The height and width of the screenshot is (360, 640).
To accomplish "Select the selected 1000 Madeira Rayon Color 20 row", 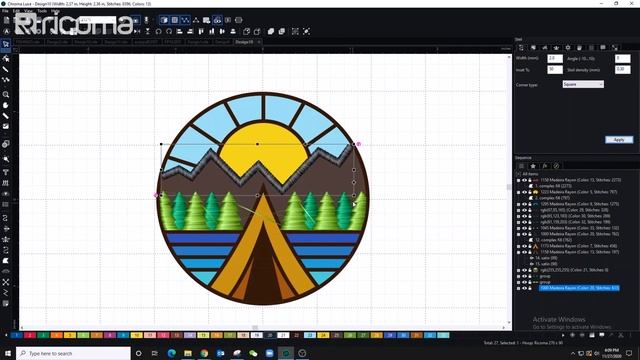I will [x=579, y=288].
